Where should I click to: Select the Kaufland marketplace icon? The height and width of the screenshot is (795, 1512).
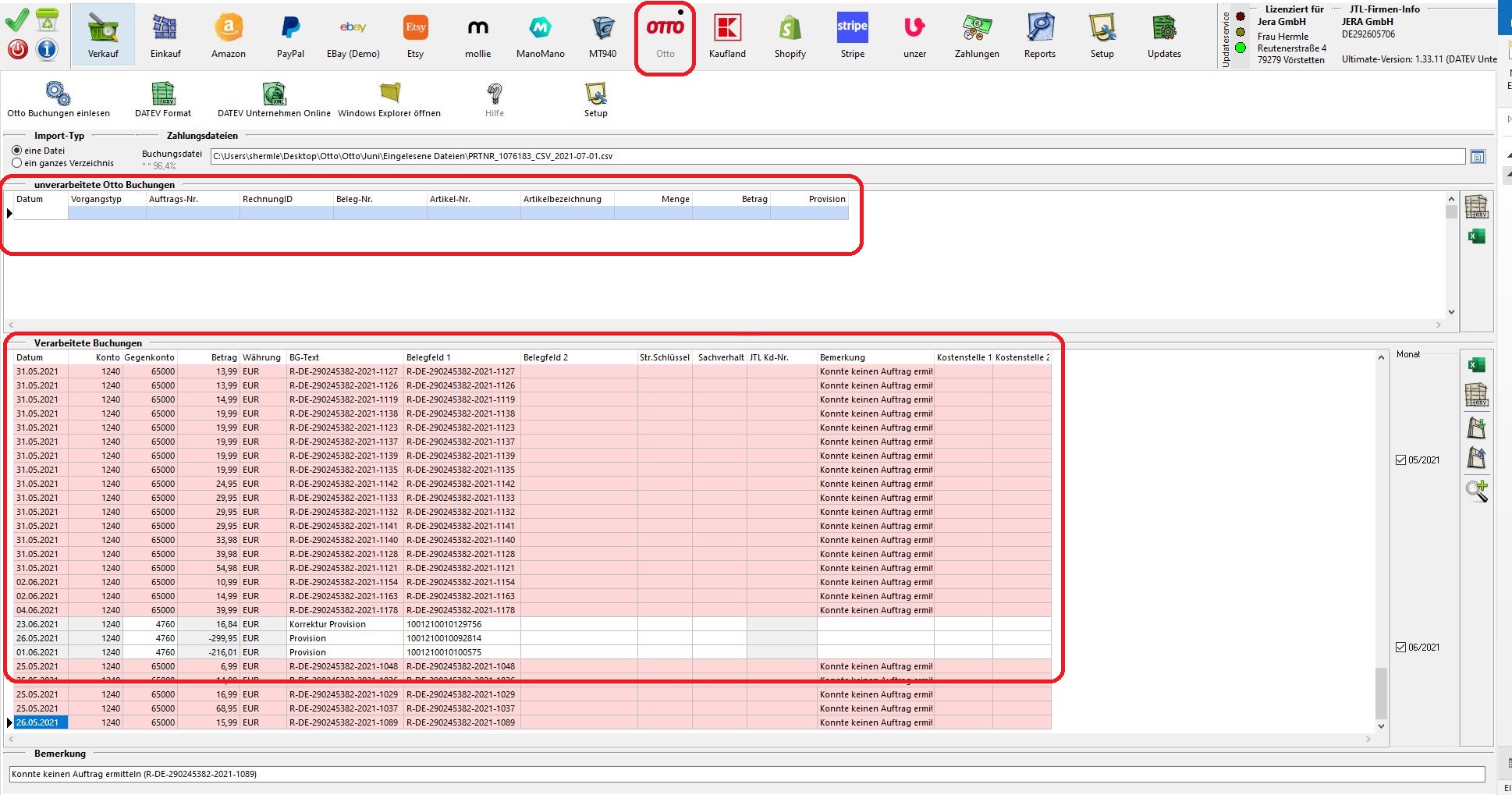(727, 36)
